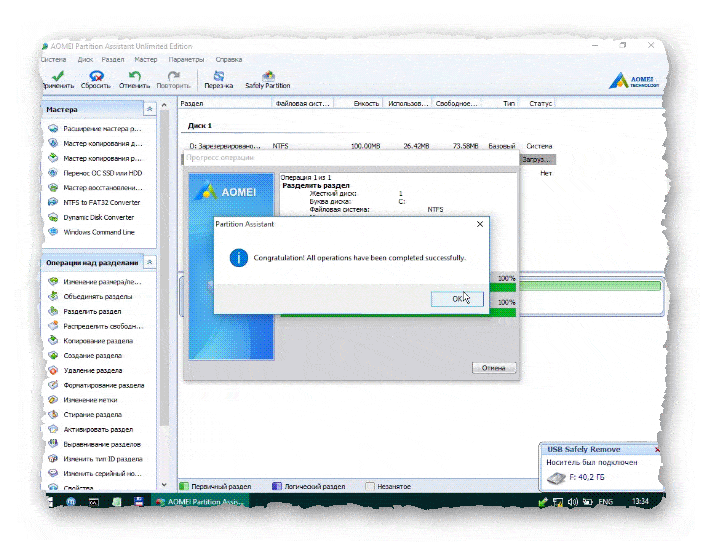Close the USB Safely Remove notification
The width and height of the screenshot is (704, 544).
pos(657,449)
